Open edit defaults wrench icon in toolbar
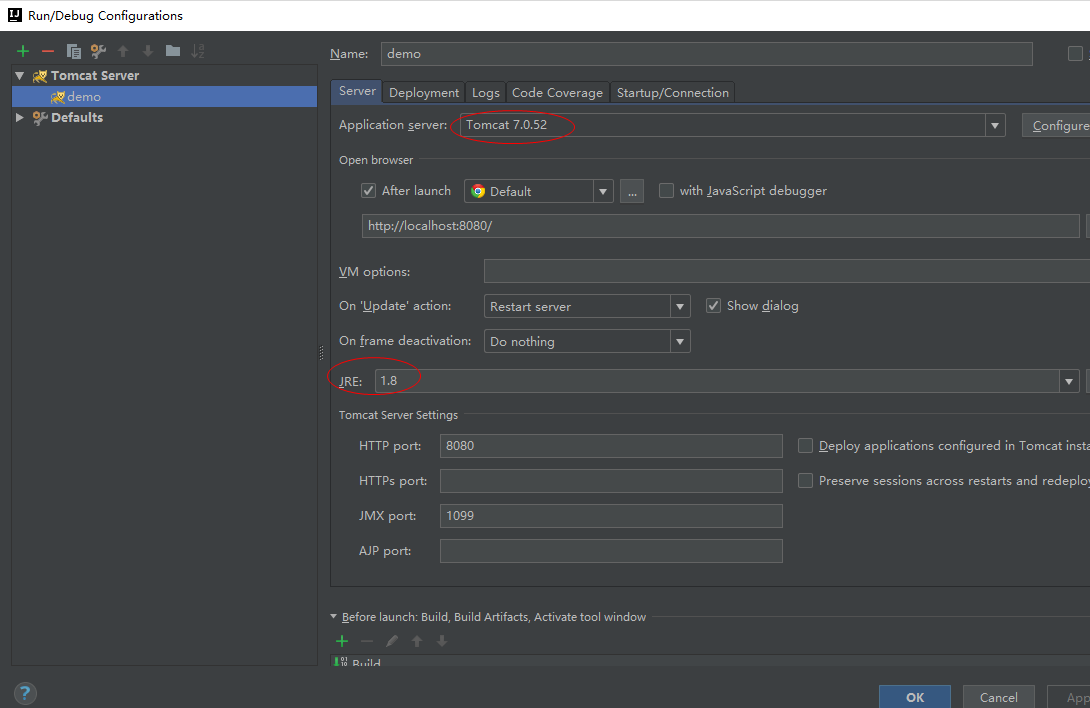This screenshot has width=1090, height=708. point(98,51)
